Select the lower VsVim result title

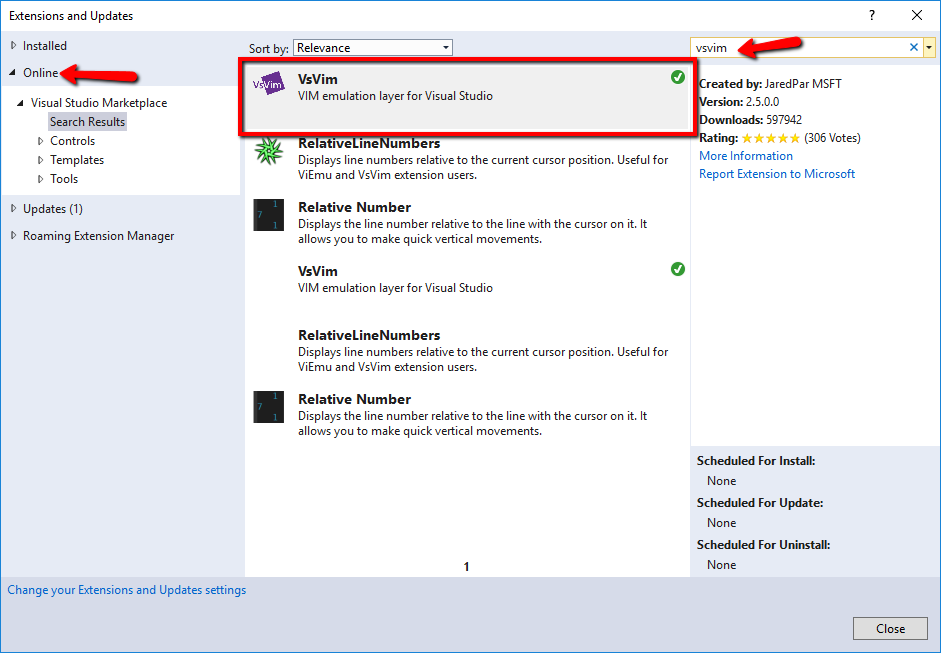(317, 271)
